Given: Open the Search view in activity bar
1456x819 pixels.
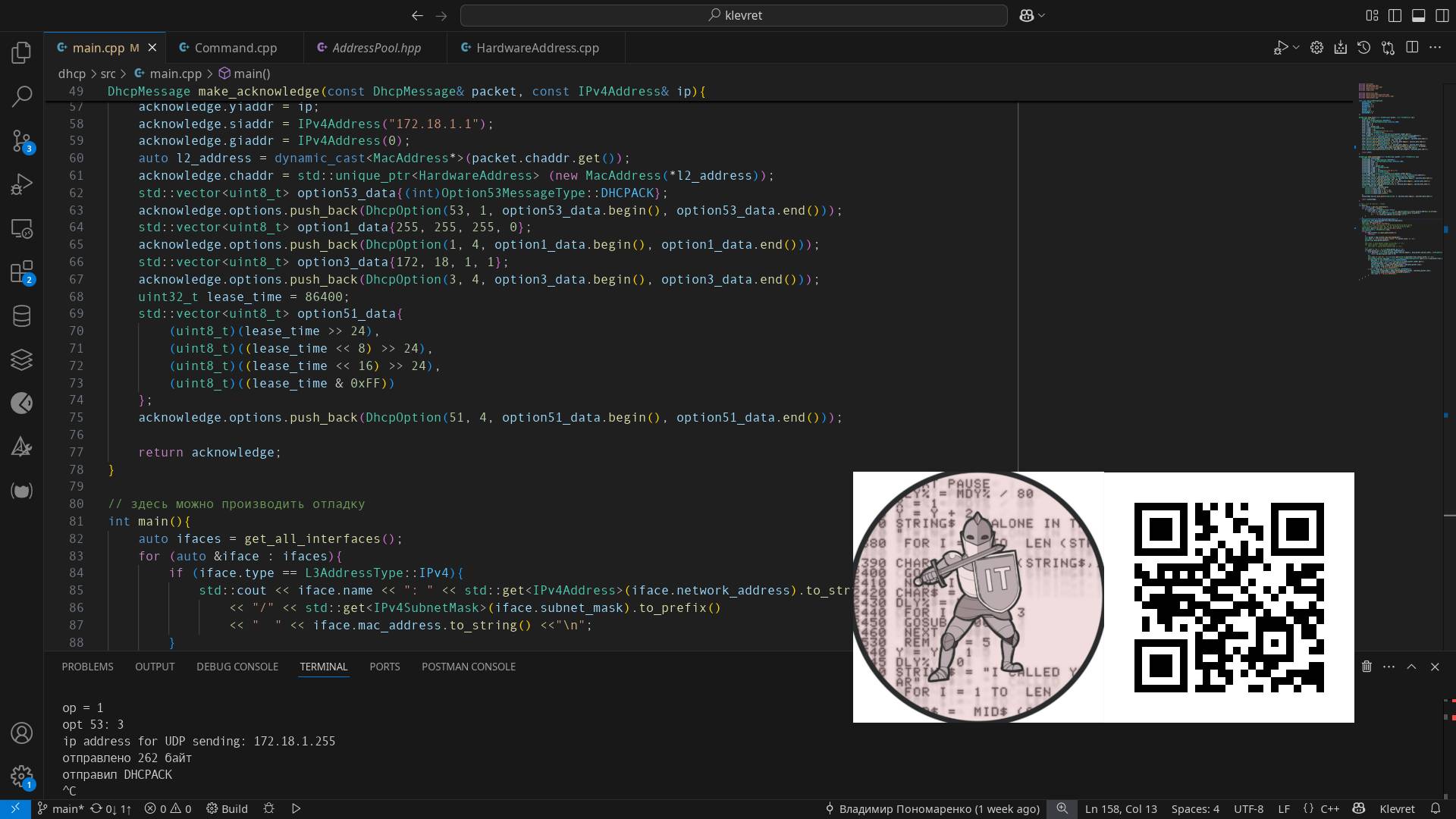Looking at the screenshot, I should point(22,96).
